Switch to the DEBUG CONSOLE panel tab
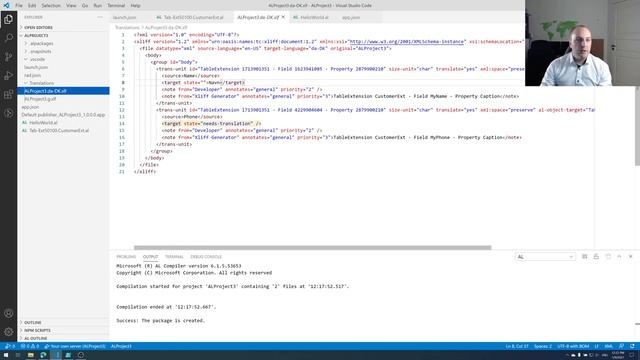The image size is (640, 360). (x=206, y=257)
